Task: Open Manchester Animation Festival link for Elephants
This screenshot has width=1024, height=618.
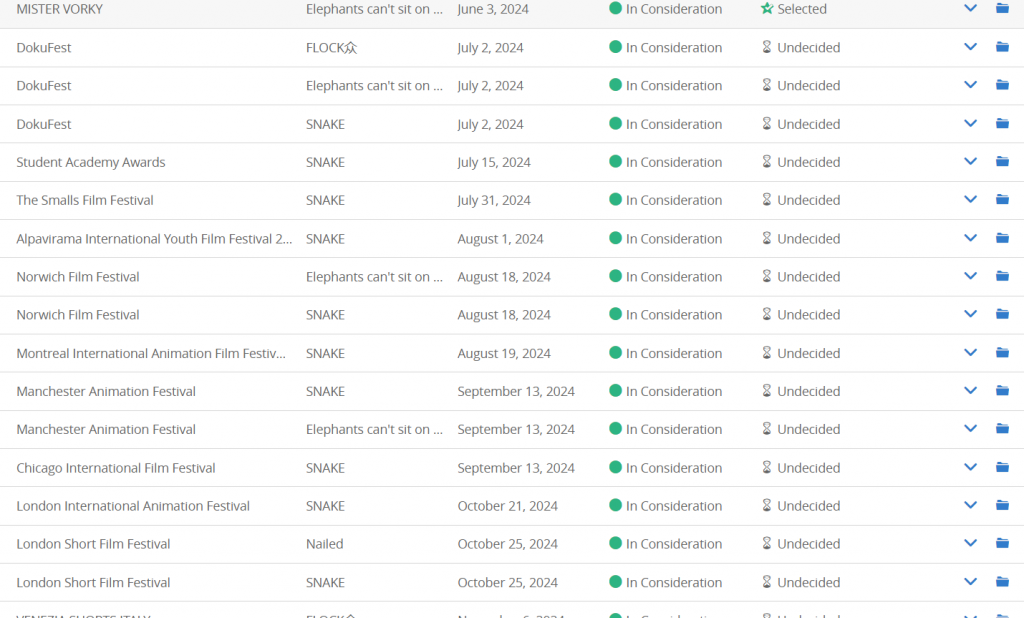Action: tap(106, 429)
